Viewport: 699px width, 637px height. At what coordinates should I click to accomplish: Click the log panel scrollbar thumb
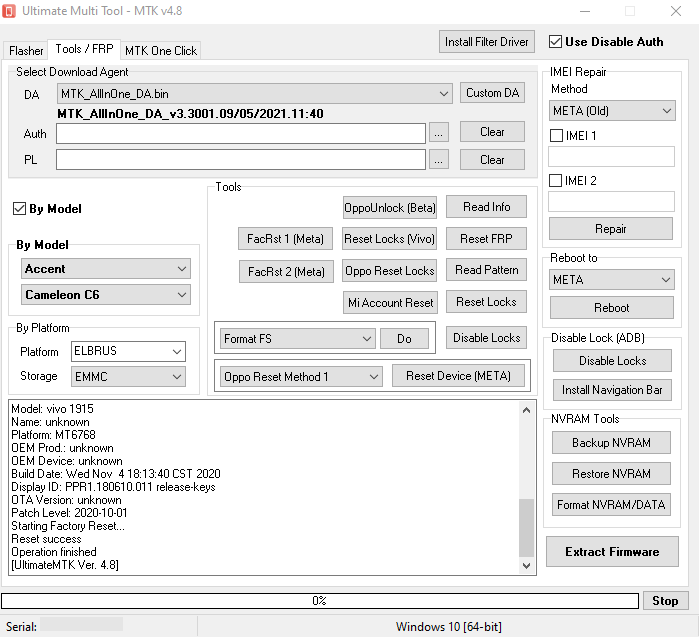tap(526, 528)
